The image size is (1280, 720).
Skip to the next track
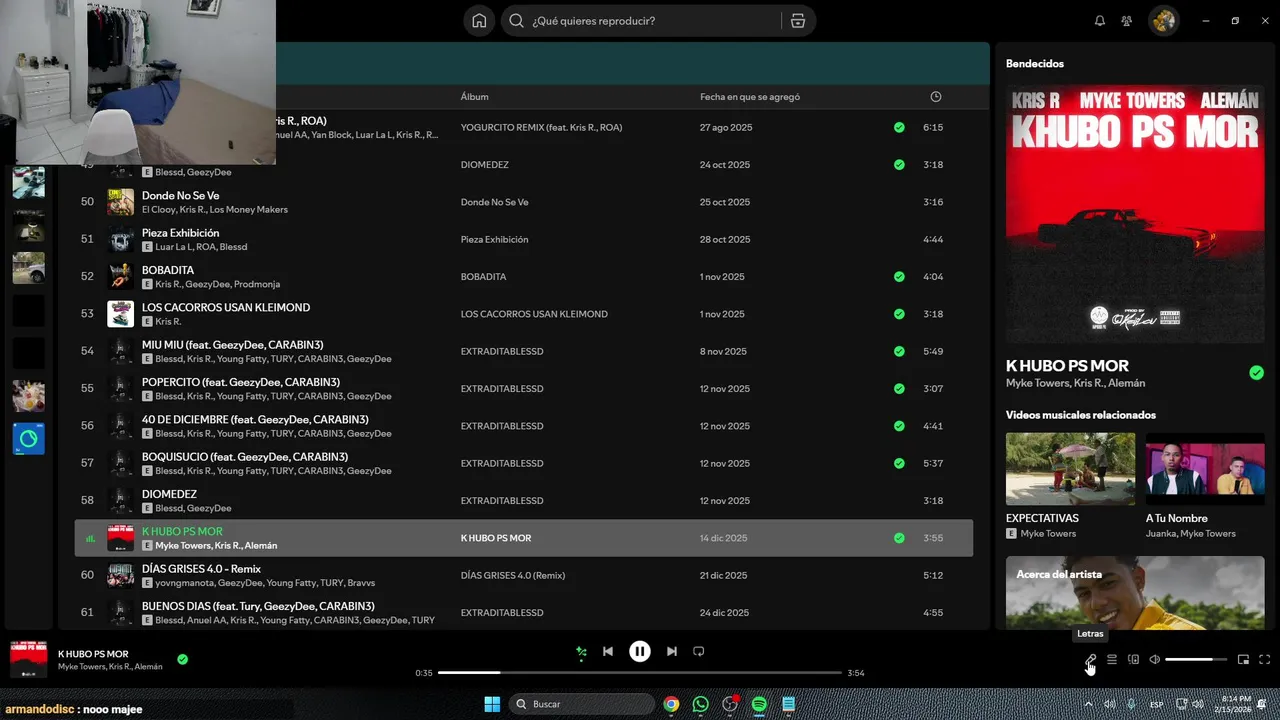tap(672, 652)
